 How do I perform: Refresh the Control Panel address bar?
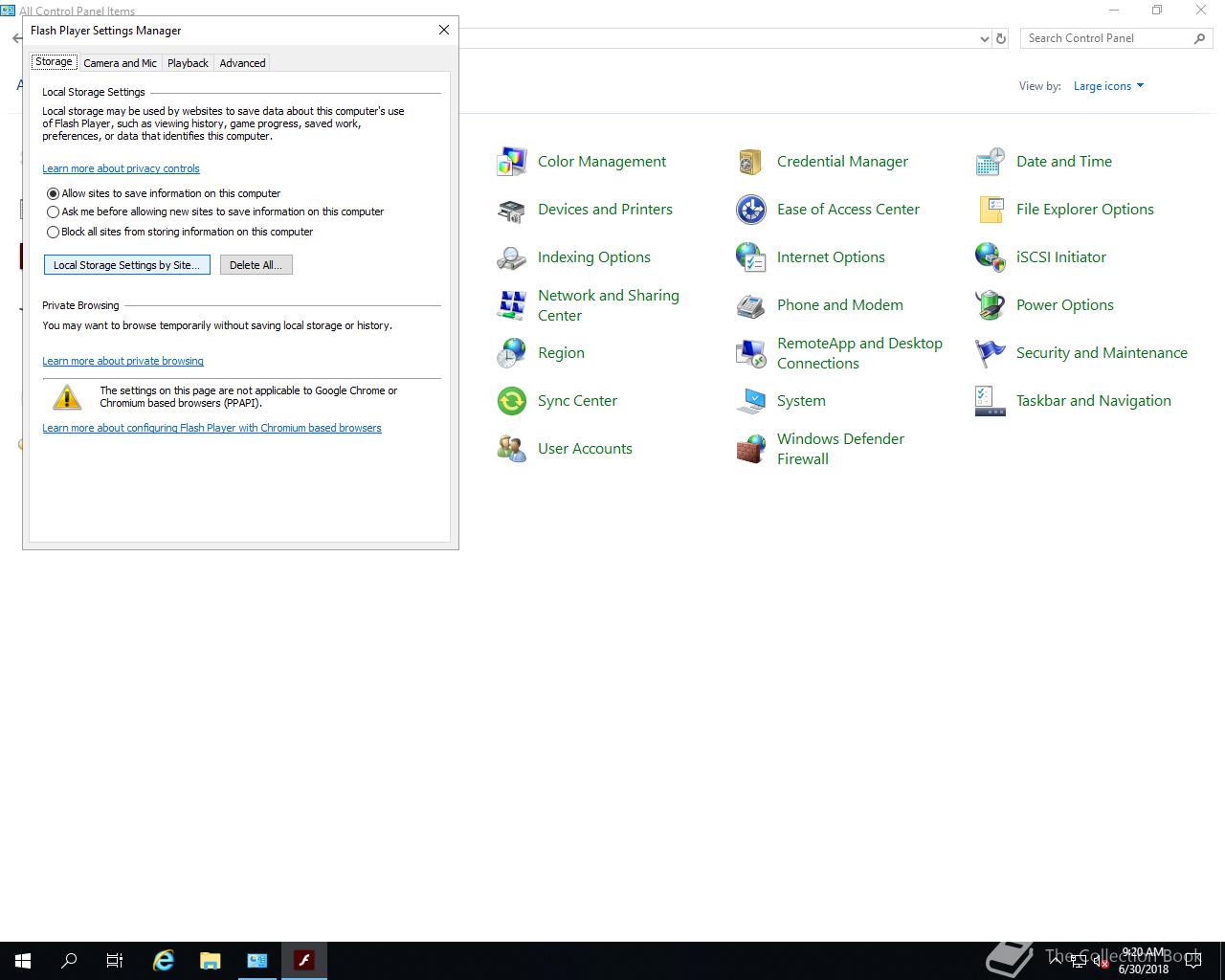1001,38
